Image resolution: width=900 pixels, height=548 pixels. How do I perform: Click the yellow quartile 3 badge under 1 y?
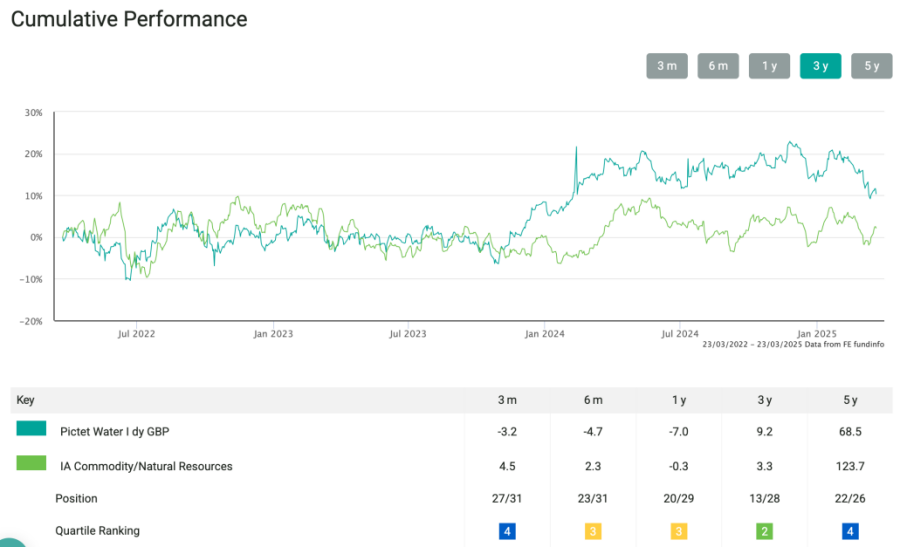click(x=679, y=531)
